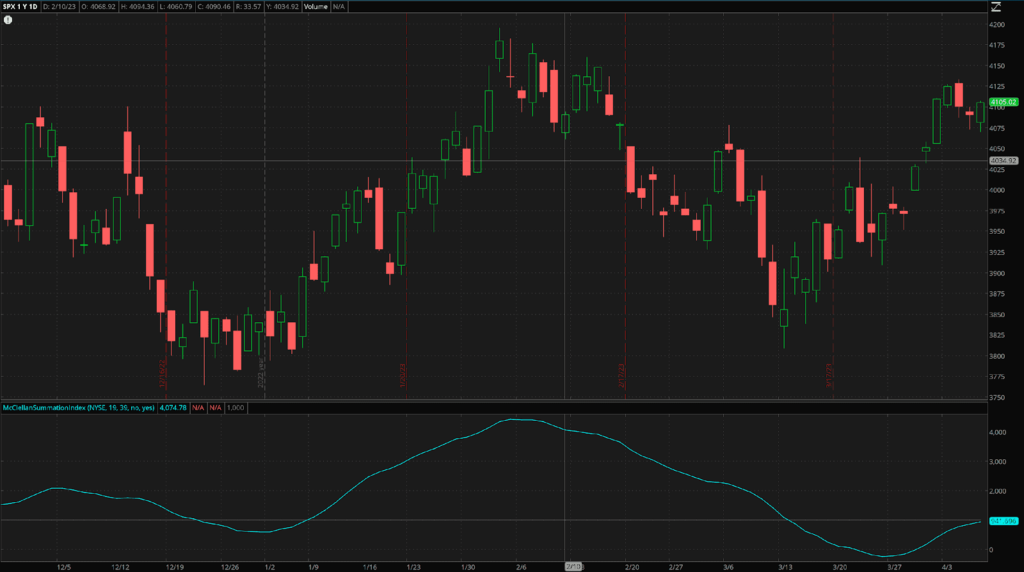Click the 3/13 date on the time axis
This screenshot has width=1024, height=572.
pos(786,567)
